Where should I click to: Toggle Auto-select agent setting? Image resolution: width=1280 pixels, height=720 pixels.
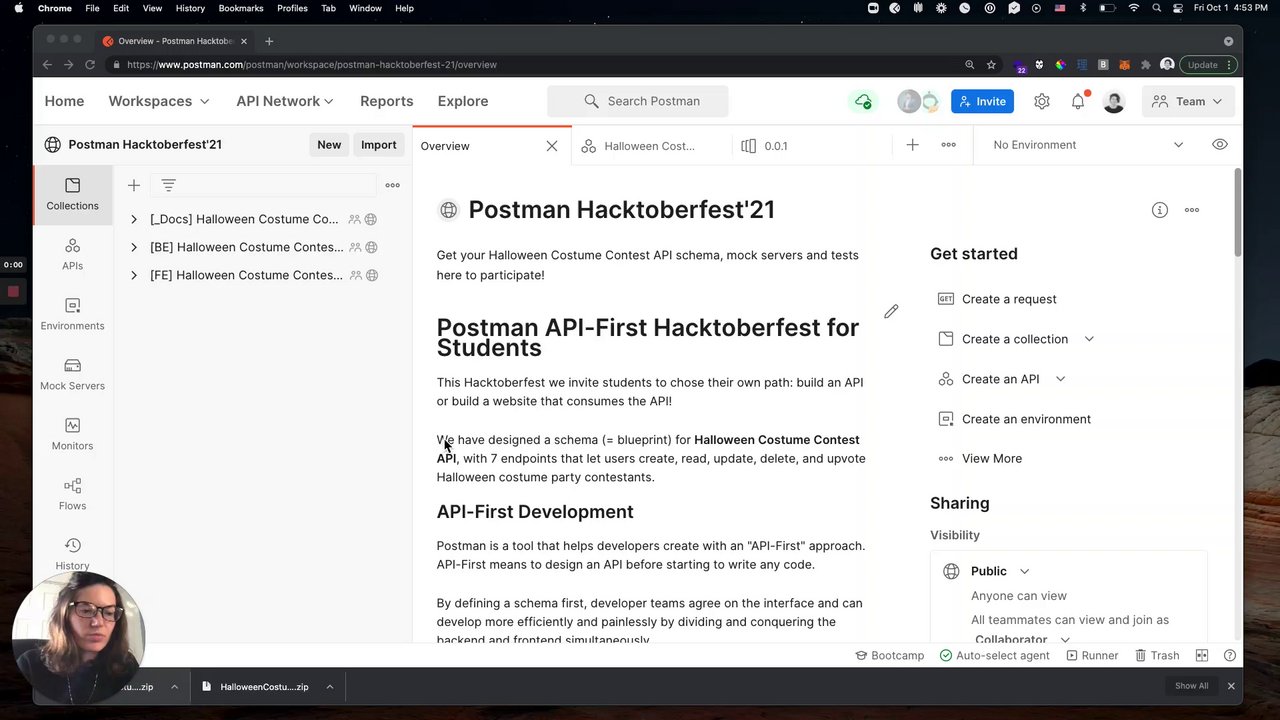(994, 656)
